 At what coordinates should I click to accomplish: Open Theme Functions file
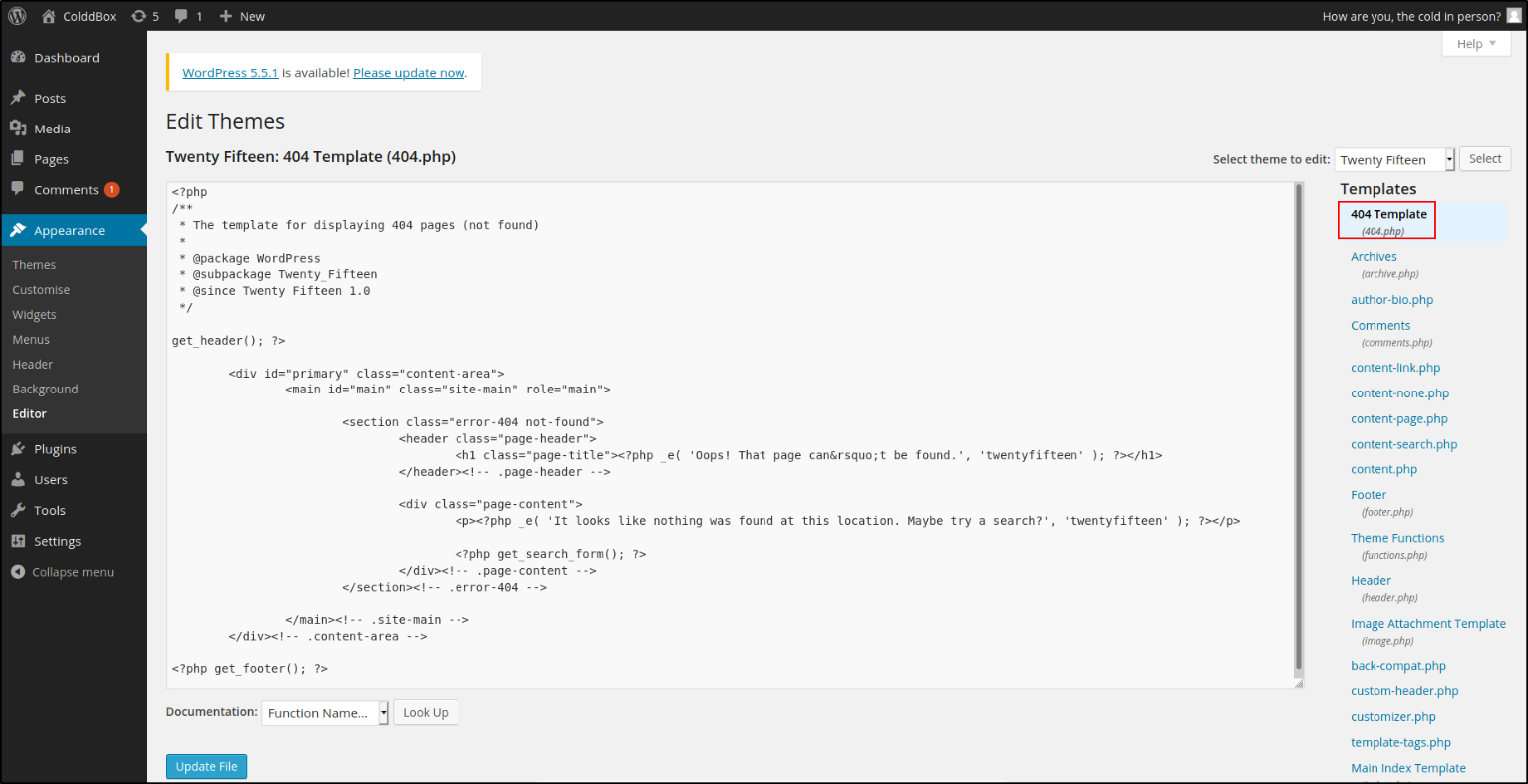1397,538
